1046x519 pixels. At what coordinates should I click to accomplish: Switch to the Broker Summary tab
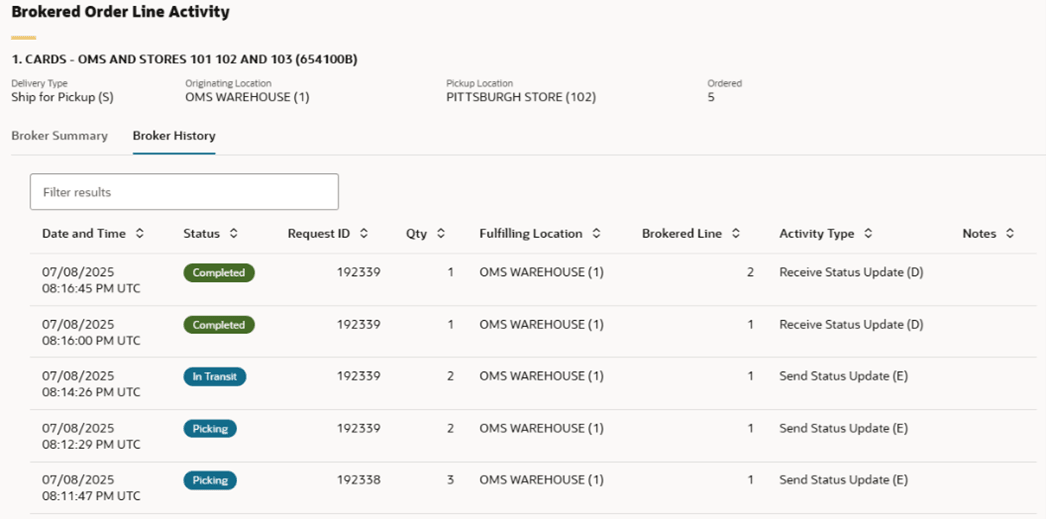(x=59, y=136)
